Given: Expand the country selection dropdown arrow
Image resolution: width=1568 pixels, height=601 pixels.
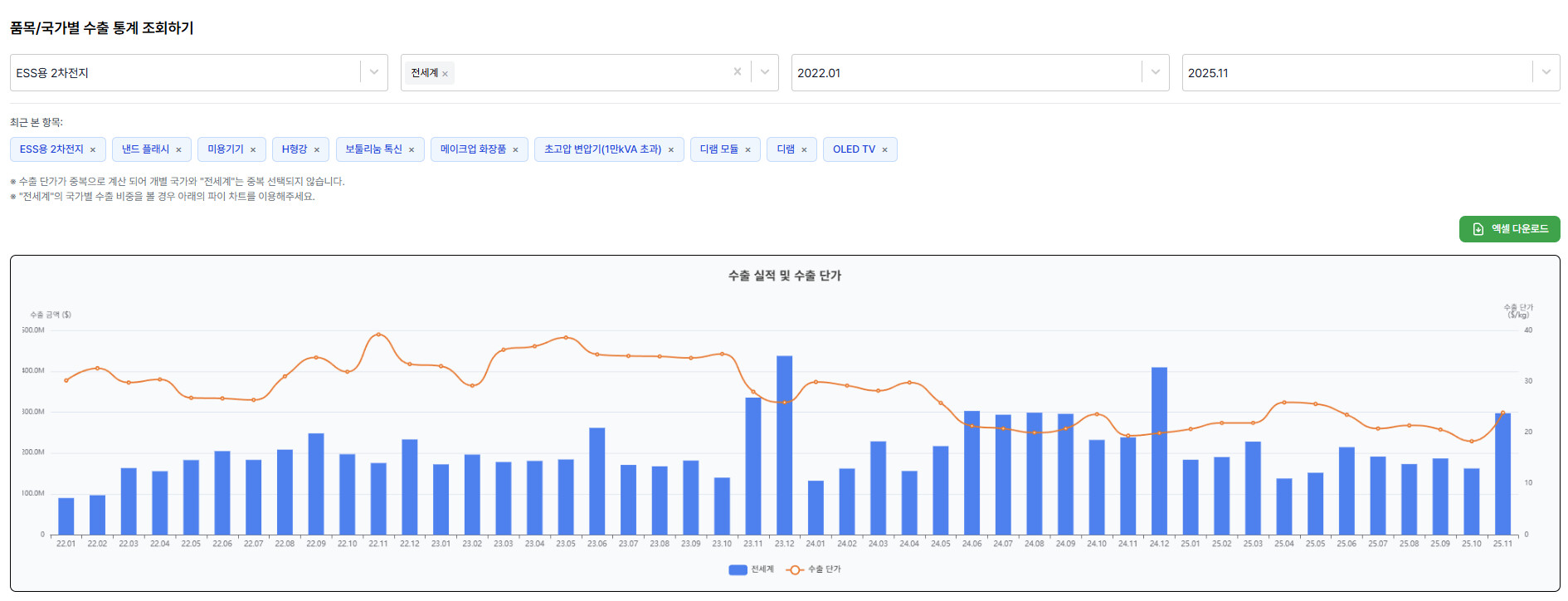Looking at the screenshot, I should tap(764, 72).
